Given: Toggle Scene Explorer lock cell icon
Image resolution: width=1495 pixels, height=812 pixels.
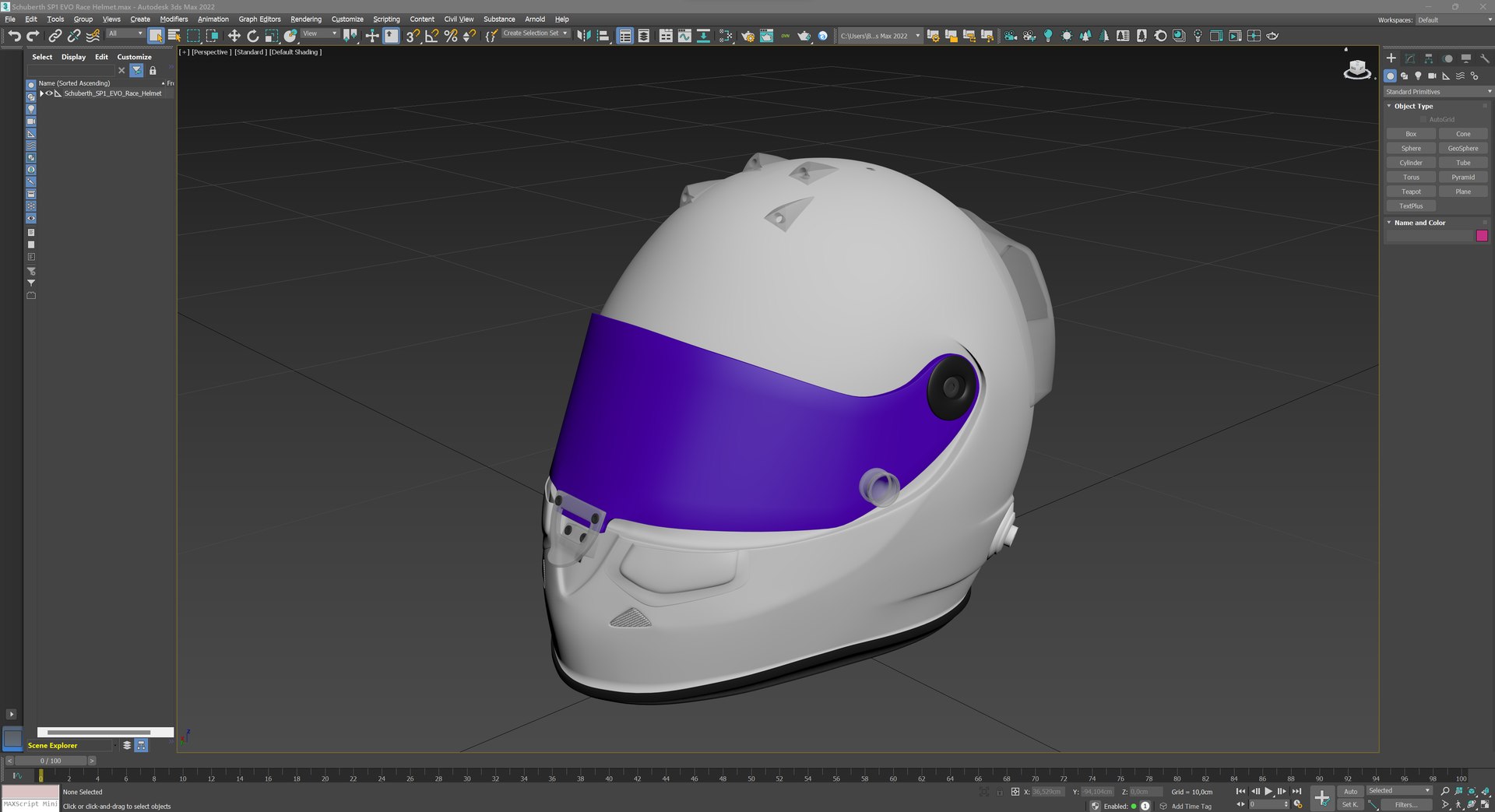Looking at the screenshot, I should click(153, 70).
